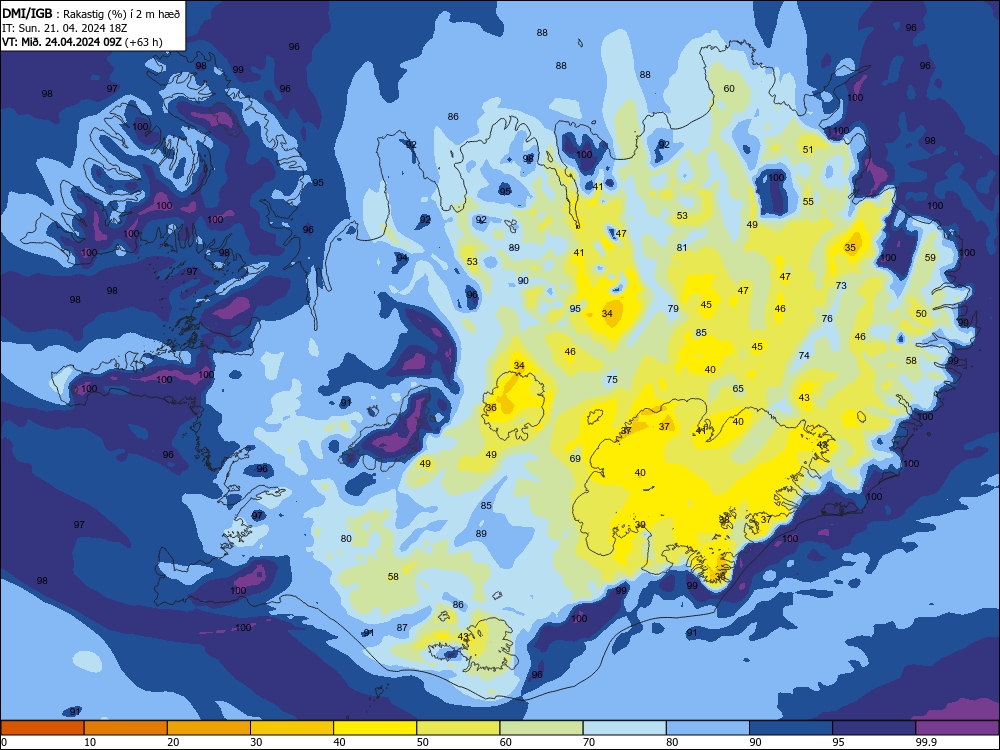
Task: Click the 'VT: Mið. 24.04.2024 09Z' valid time line
Action: pos(62,42)
